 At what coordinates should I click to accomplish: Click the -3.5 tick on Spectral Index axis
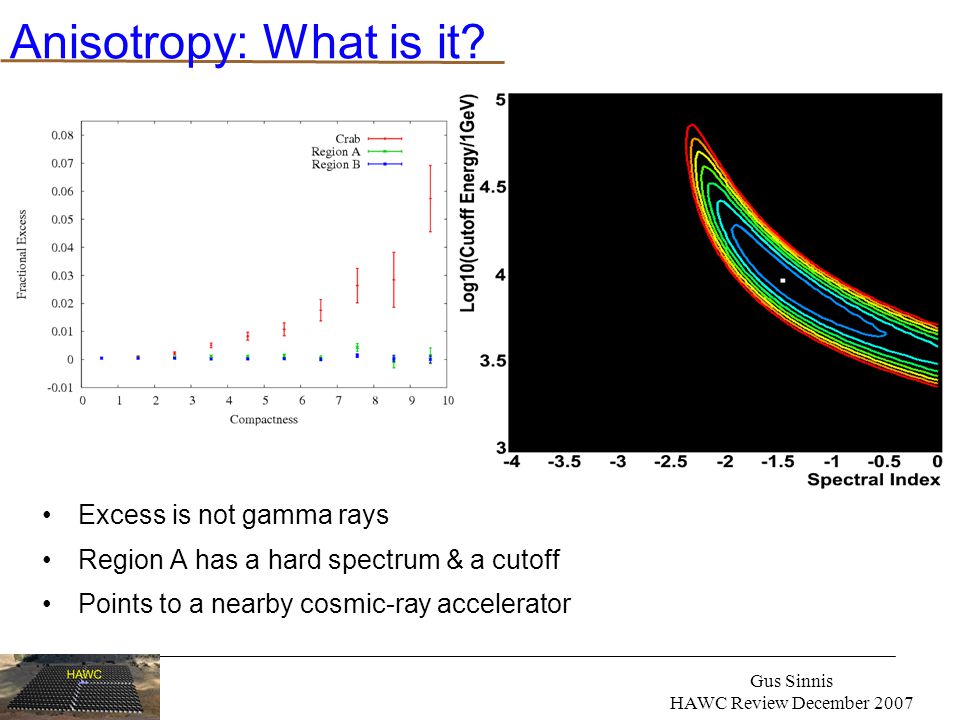(564, 461)
